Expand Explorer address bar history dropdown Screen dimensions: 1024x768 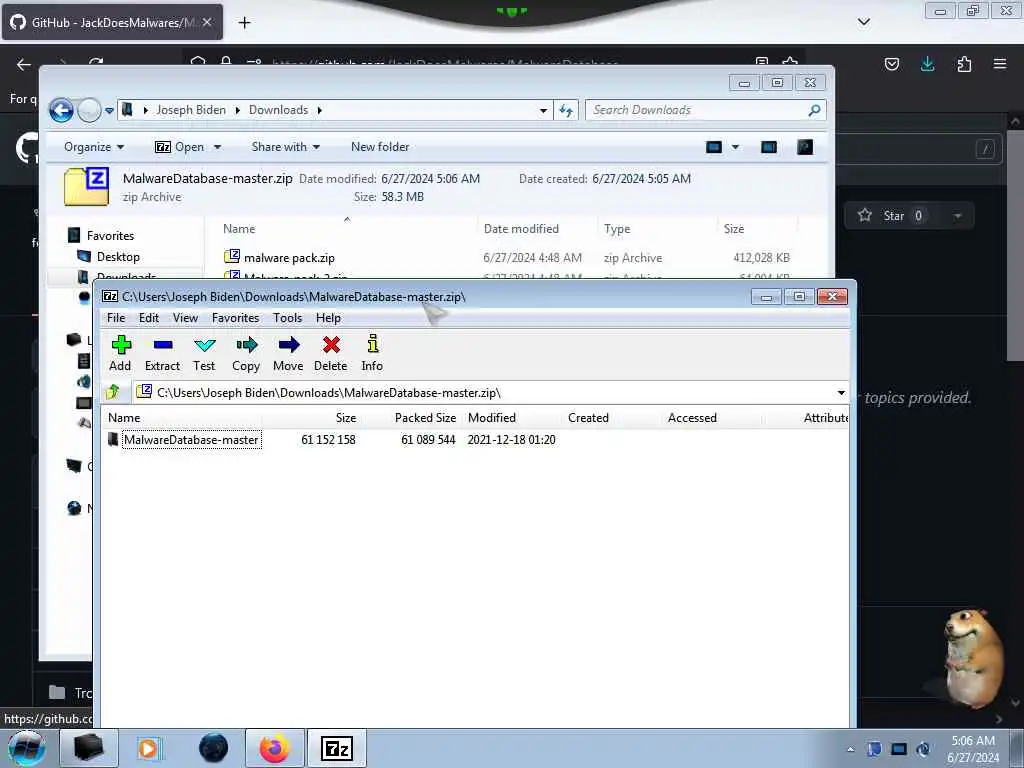point(543,110)
